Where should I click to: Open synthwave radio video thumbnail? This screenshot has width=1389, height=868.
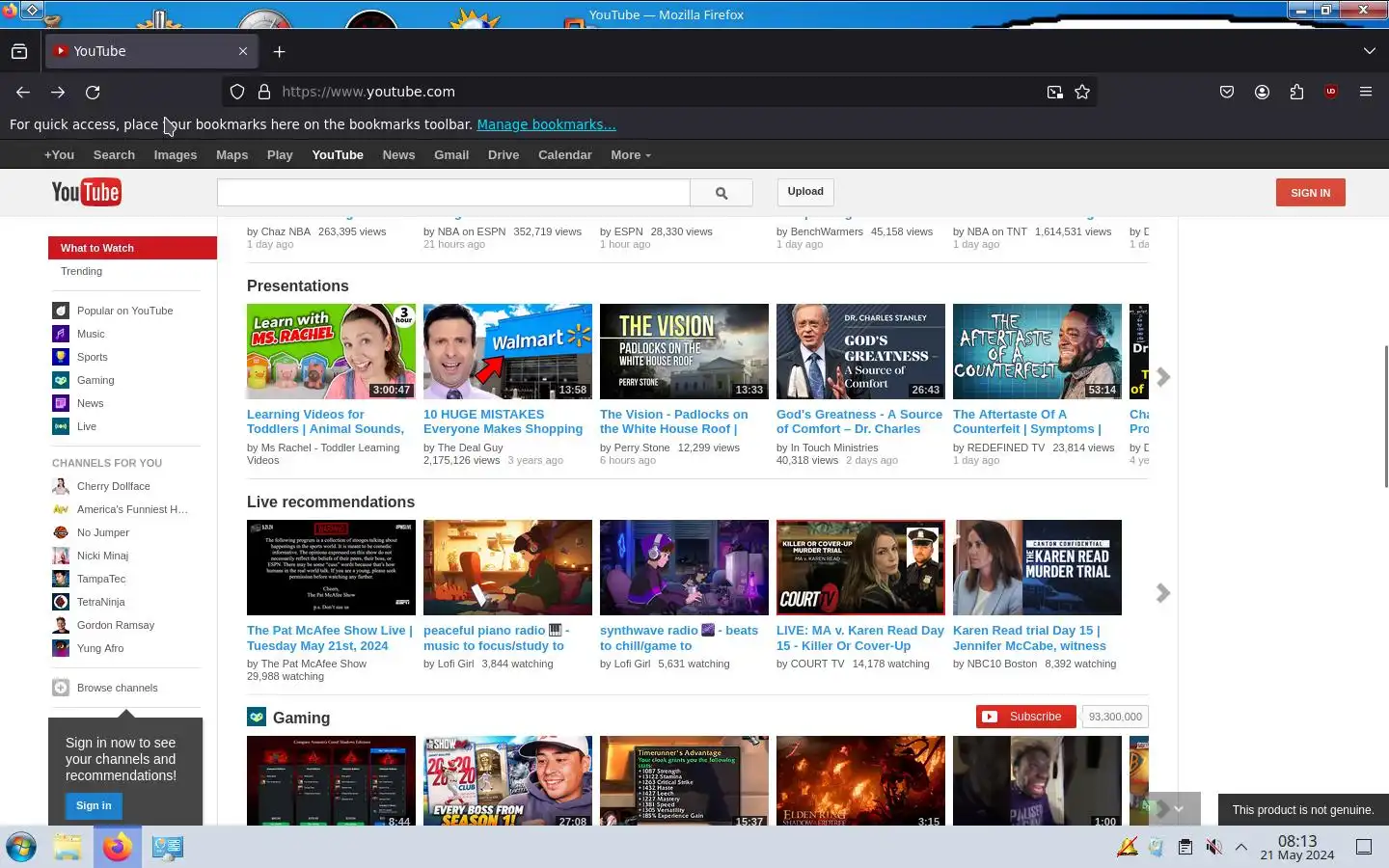(x=684, y=567)
